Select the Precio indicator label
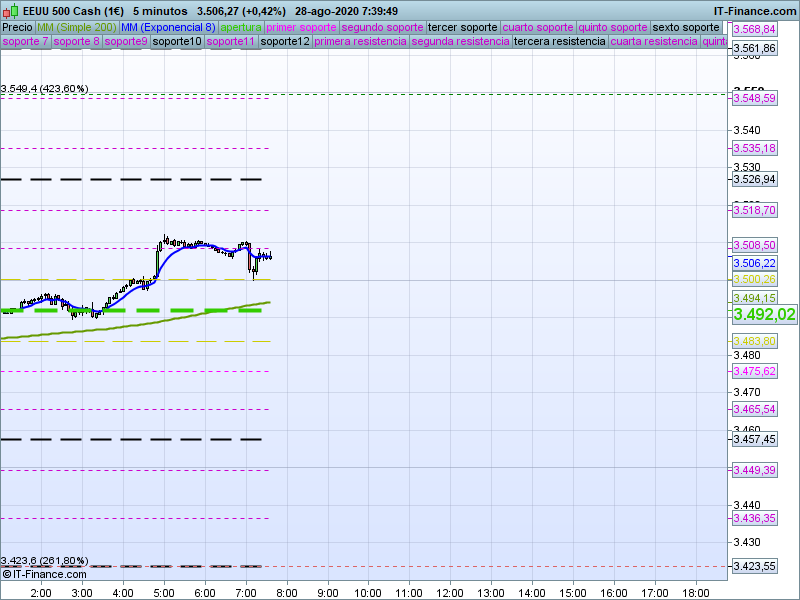 coord(17,27)
